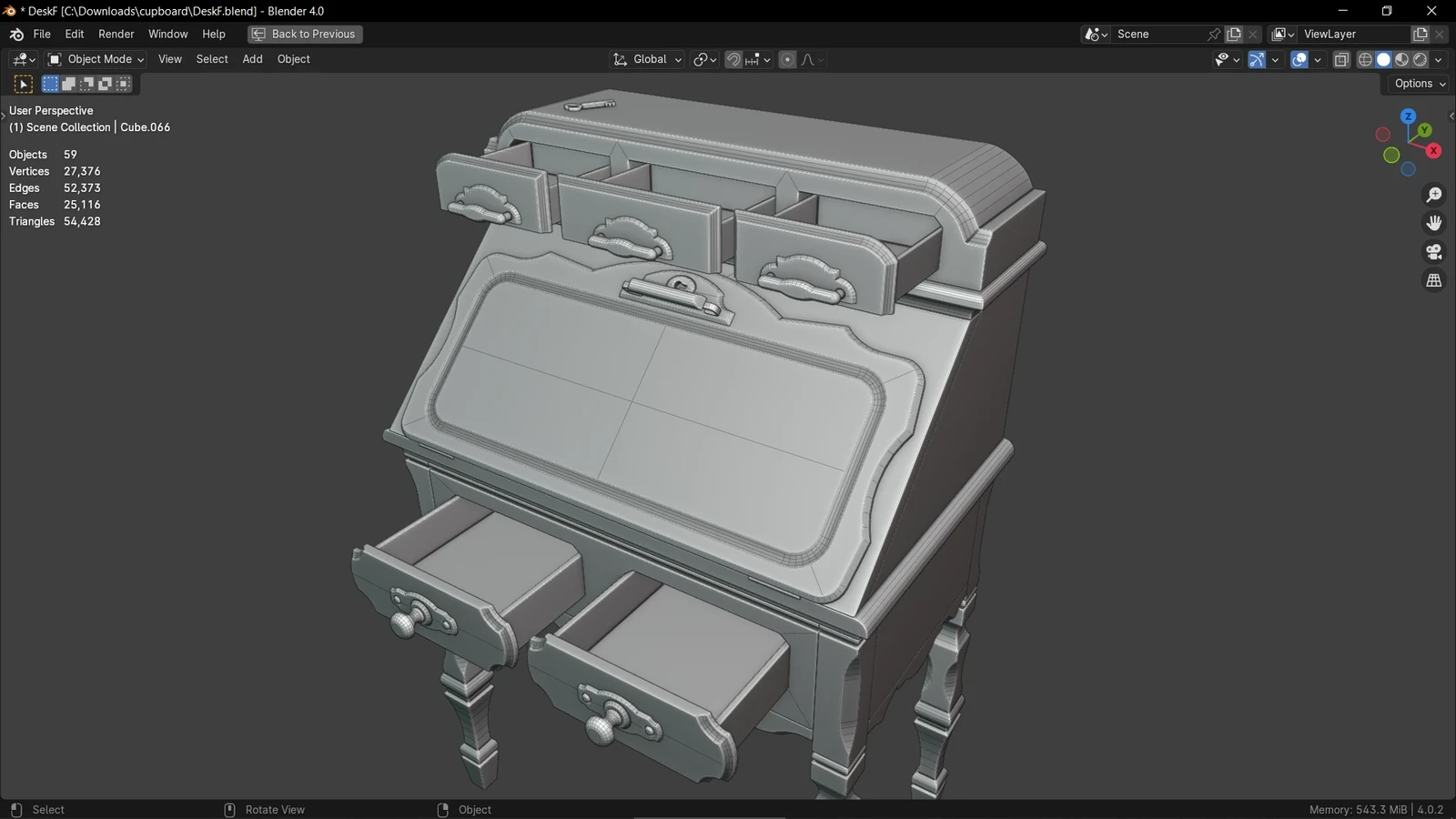1456x819 pixels.
Task: Toggle the camera view icon
Action: coord(1434,252)
